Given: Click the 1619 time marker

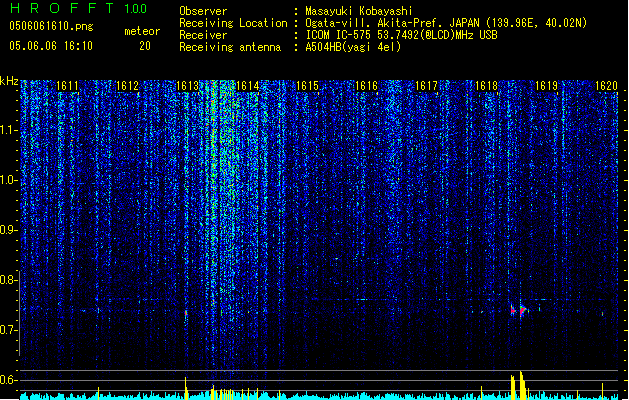Looking at the screenshot, I should (x=546, y=86).
